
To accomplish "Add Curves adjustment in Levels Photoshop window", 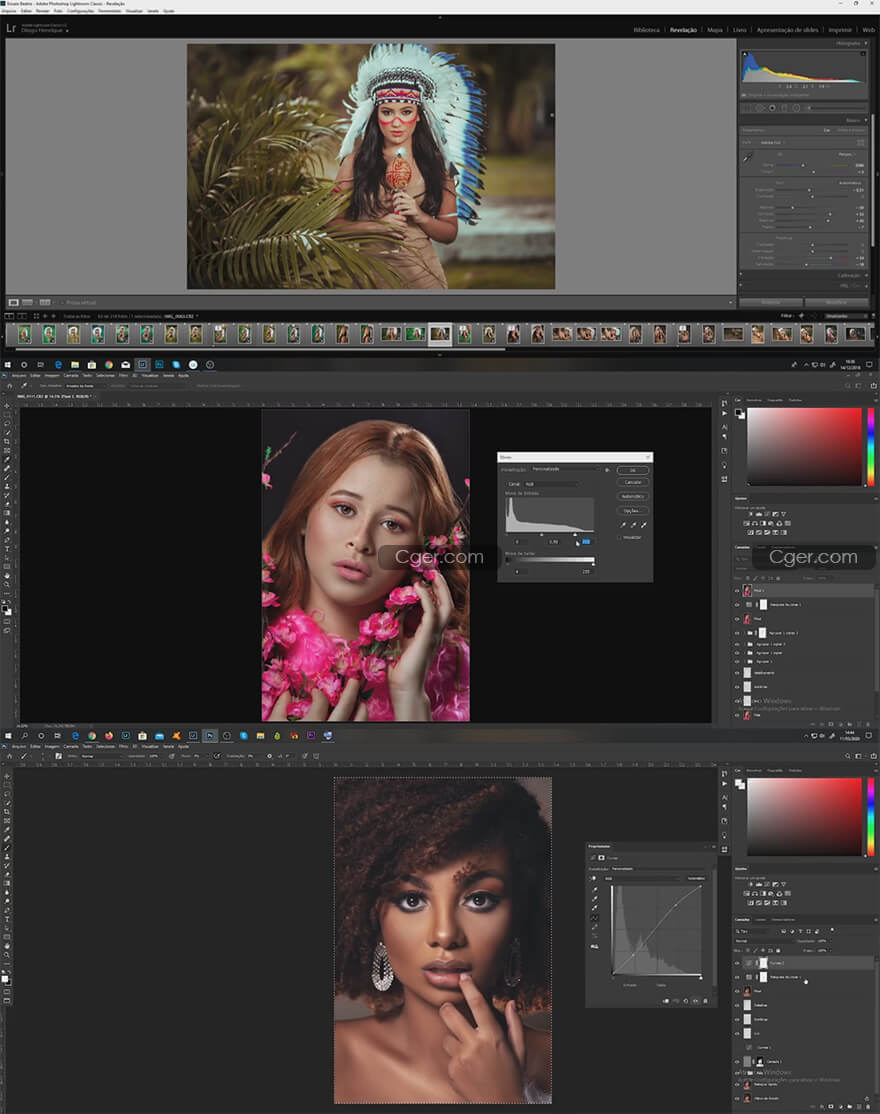I will click(x=766, y=514).
